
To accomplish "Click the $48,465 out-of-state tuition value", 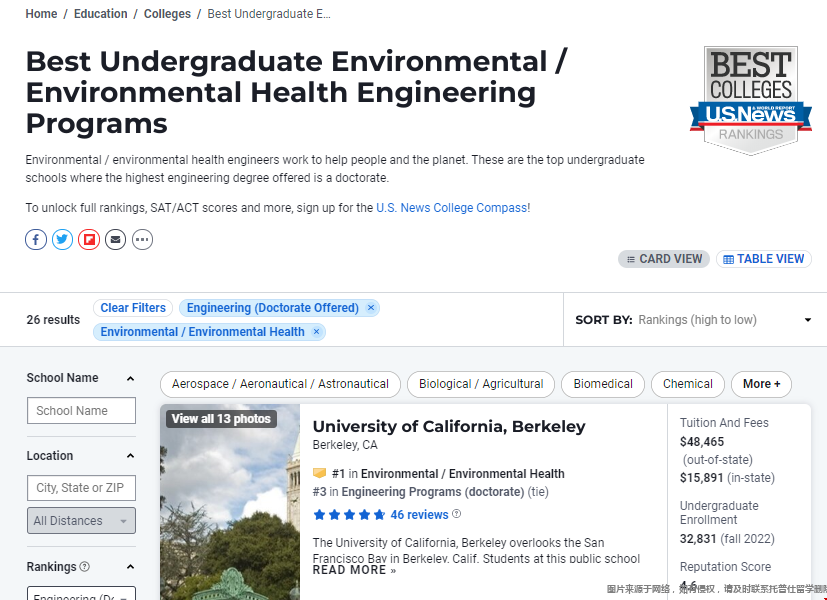I will (702, 442).
